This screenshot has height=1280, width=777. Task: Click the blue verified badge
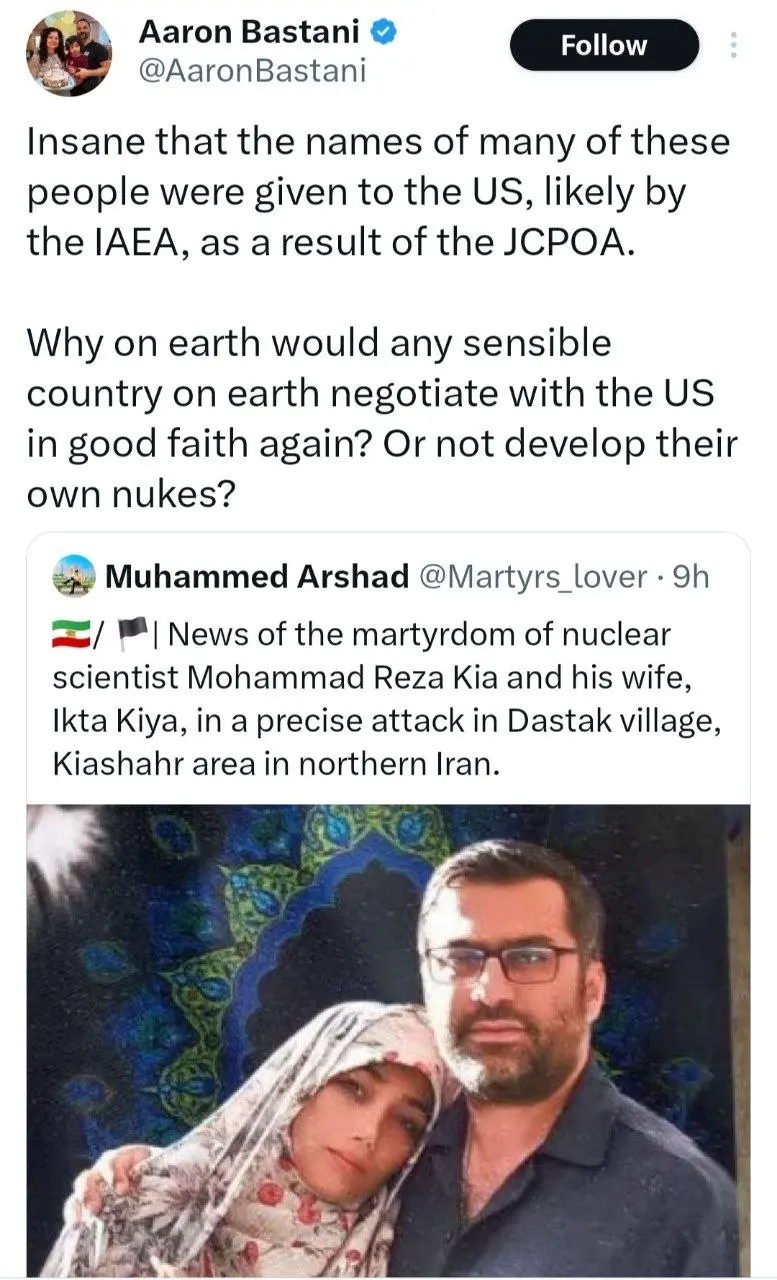[385, 32]
